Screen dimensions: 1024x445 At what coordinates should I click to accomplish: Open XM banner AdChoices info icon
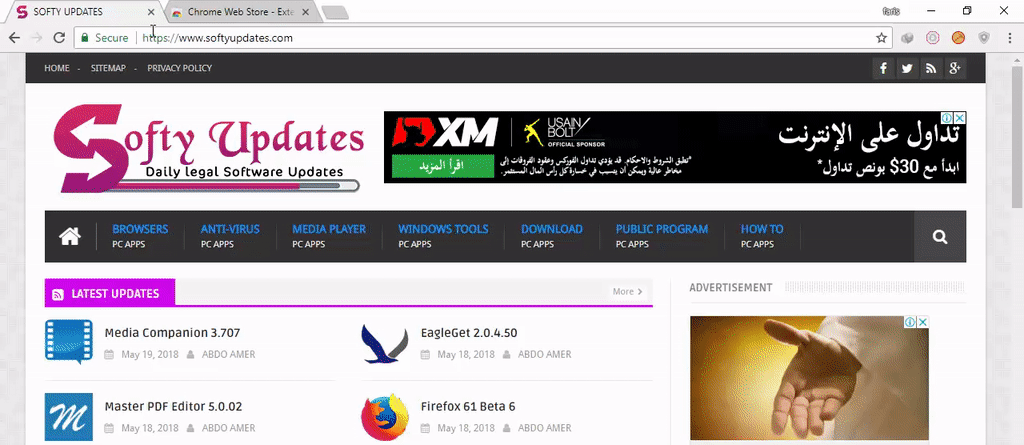click(948, 118)
